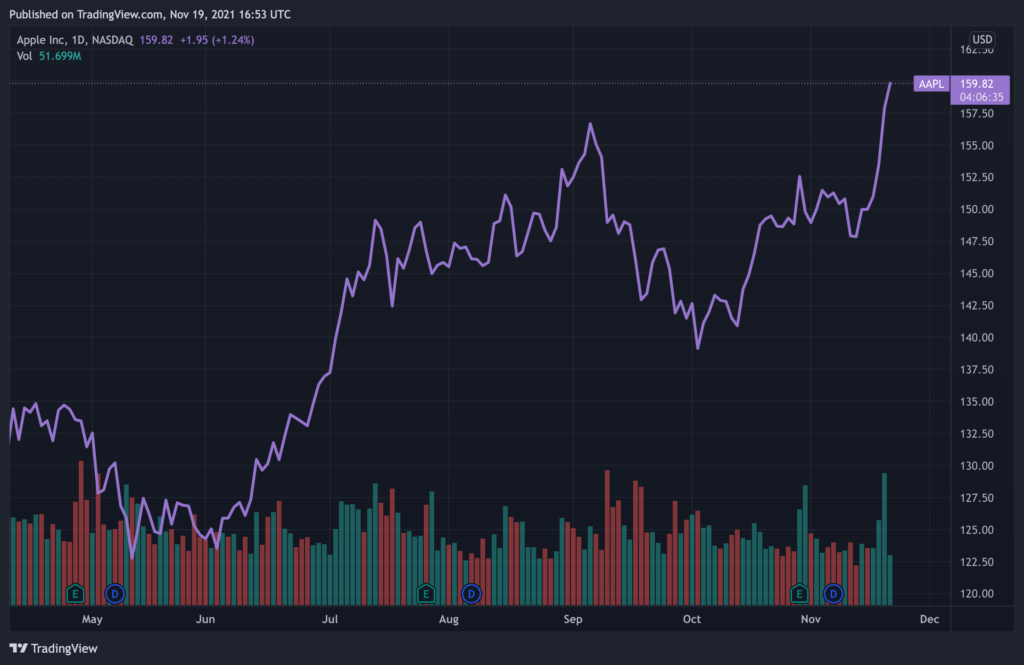Click the 155.00 price axis label
The image size is (1024, 665).
pos(976,146)
